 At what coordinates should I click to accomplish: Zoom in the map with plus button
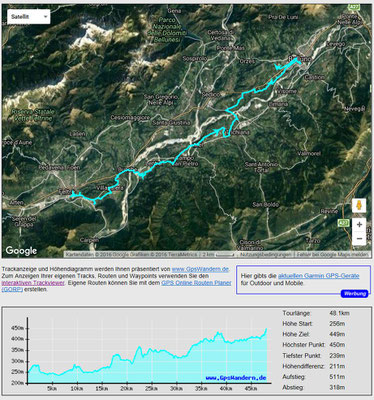coord(359,225)
